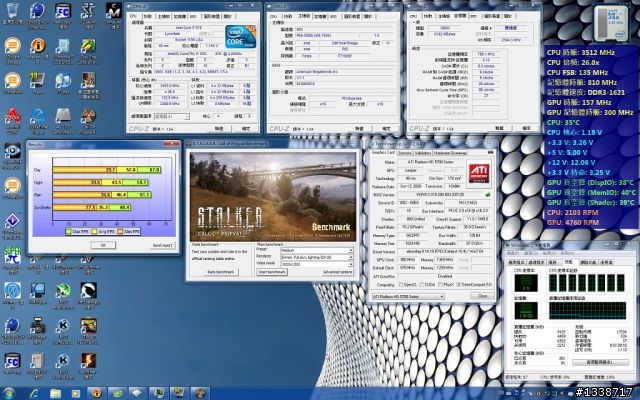
Task: Open the CPU tab in the second CPU-Z window
Action: (273, 16)
